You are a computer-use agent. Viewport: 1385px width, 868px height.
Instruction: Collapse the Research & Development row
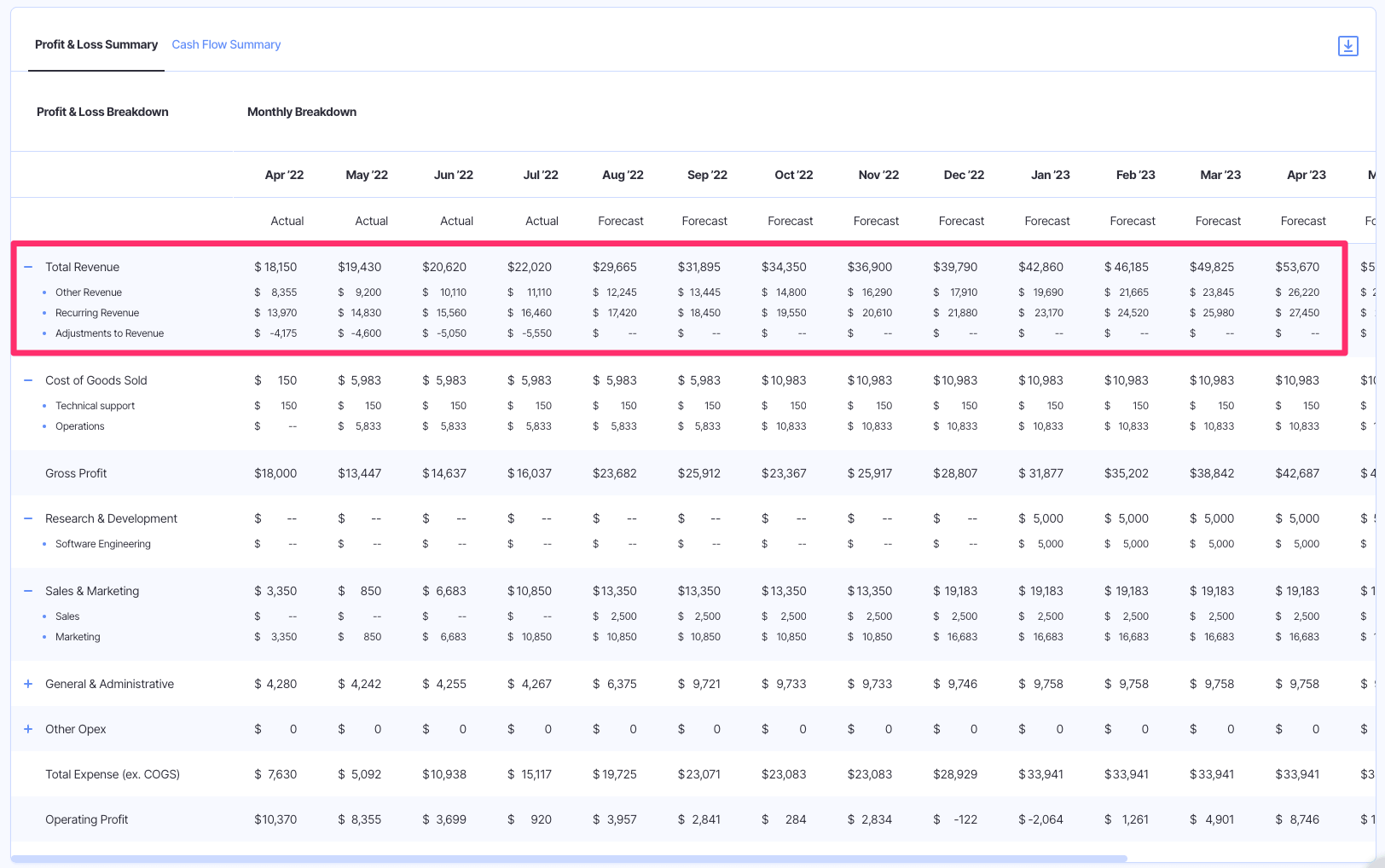[x=27, y=518]
